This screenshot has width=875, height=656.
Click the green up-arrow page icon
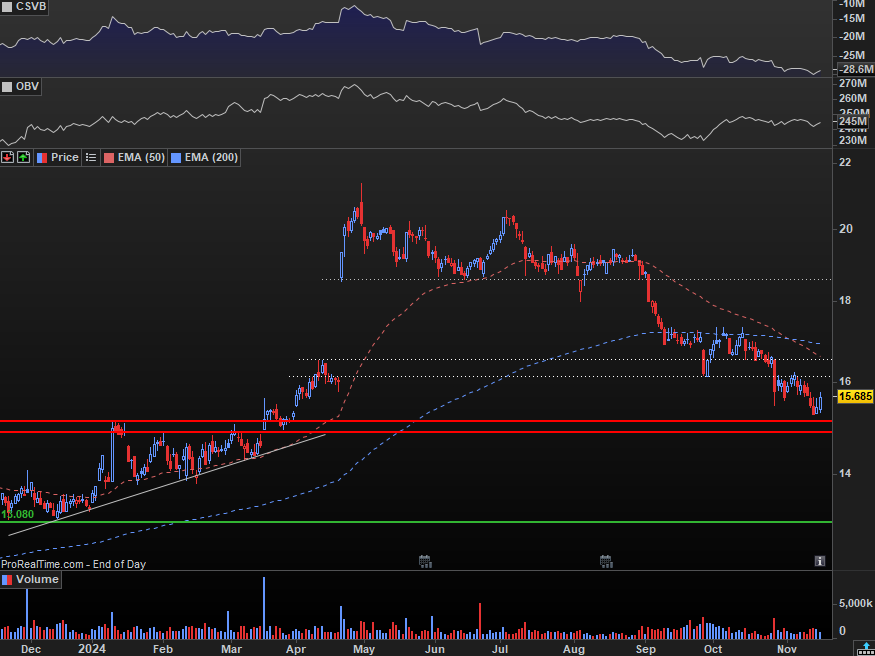click(x=23, y=158)
